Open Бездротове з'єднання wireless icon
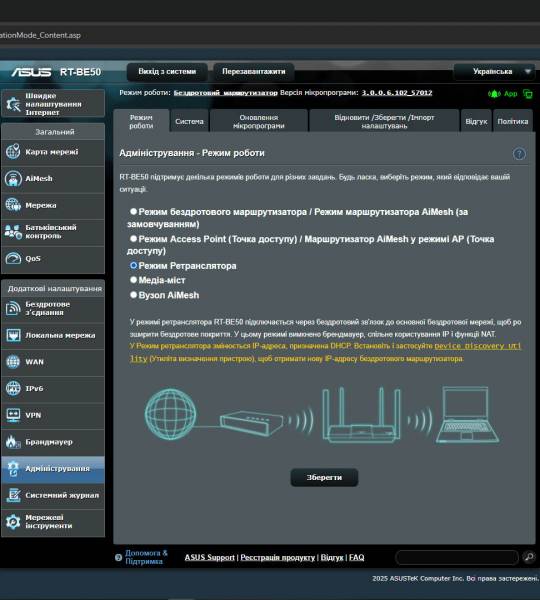 [13, 308]
